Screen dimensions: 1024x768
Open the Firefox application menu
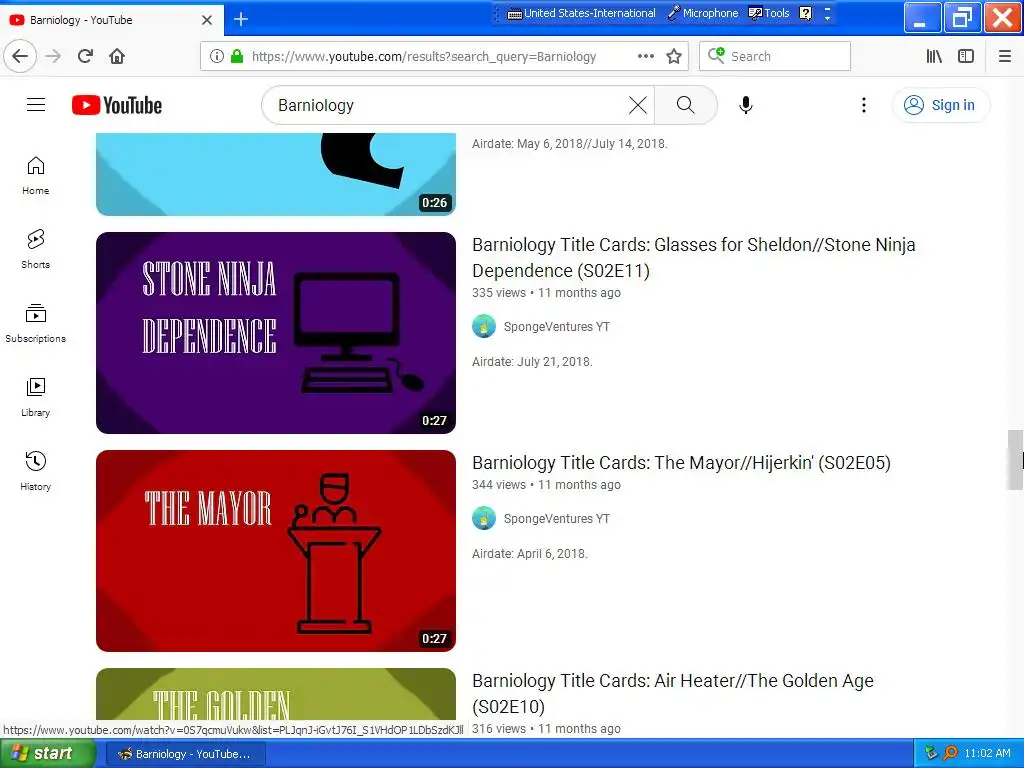[x=1005, y=56]
